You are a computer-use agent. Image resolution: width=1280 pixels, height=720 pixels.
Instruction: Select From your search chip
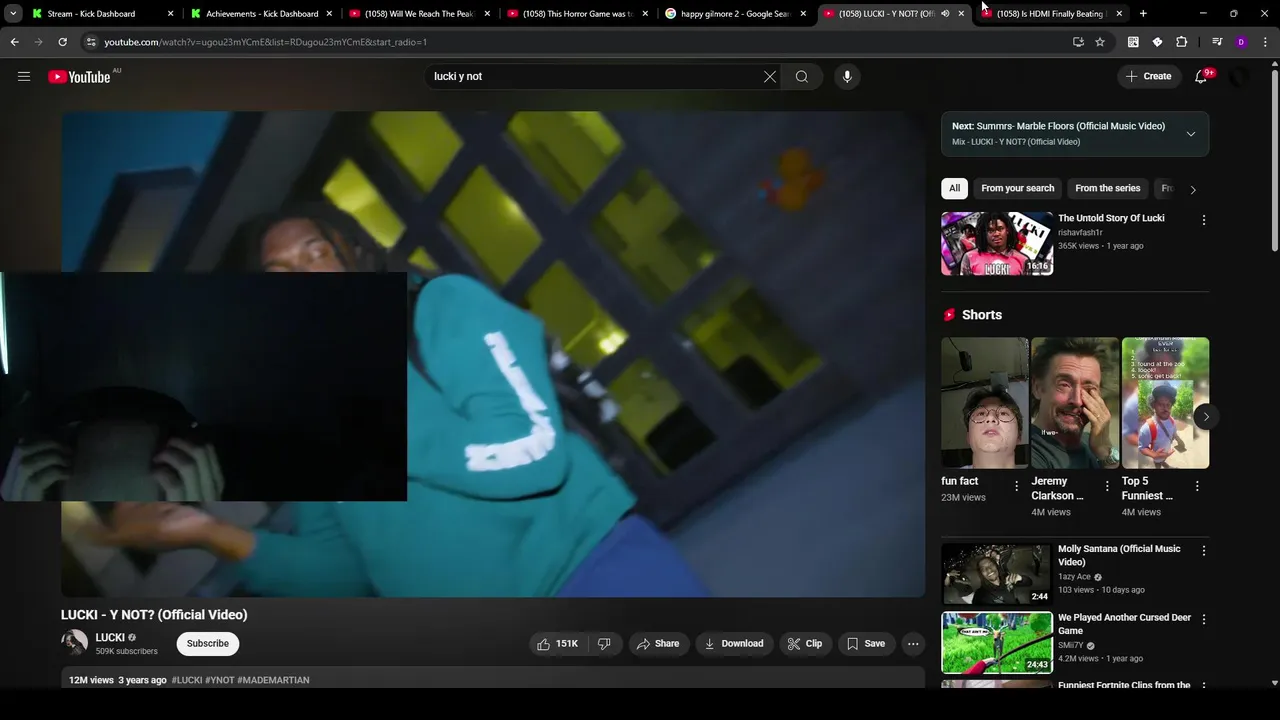[x=1018, y=188]
